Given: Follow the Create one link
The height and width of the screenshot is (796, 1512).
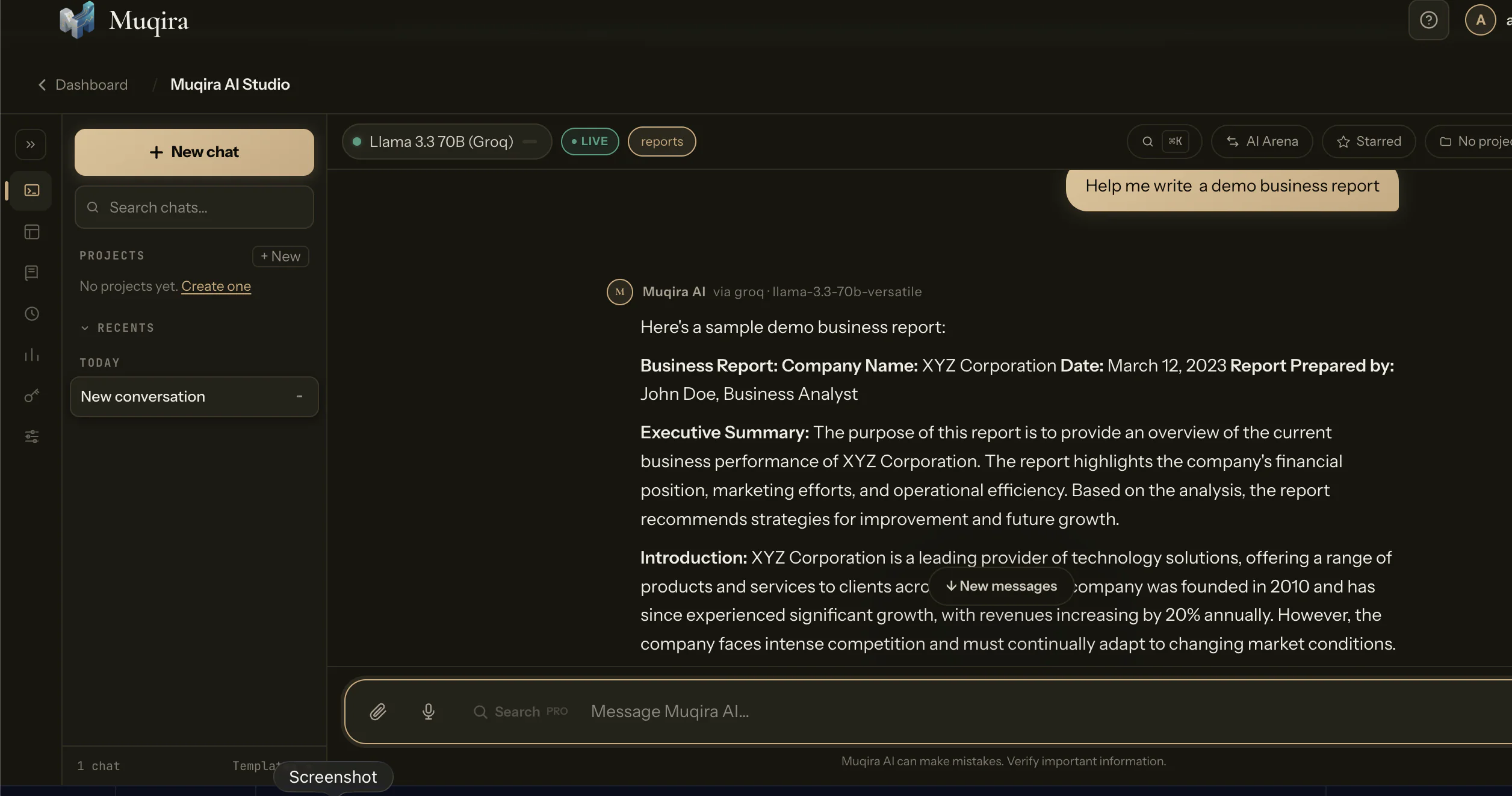Looking at the screenshot, I should click(x=216, y=286).
